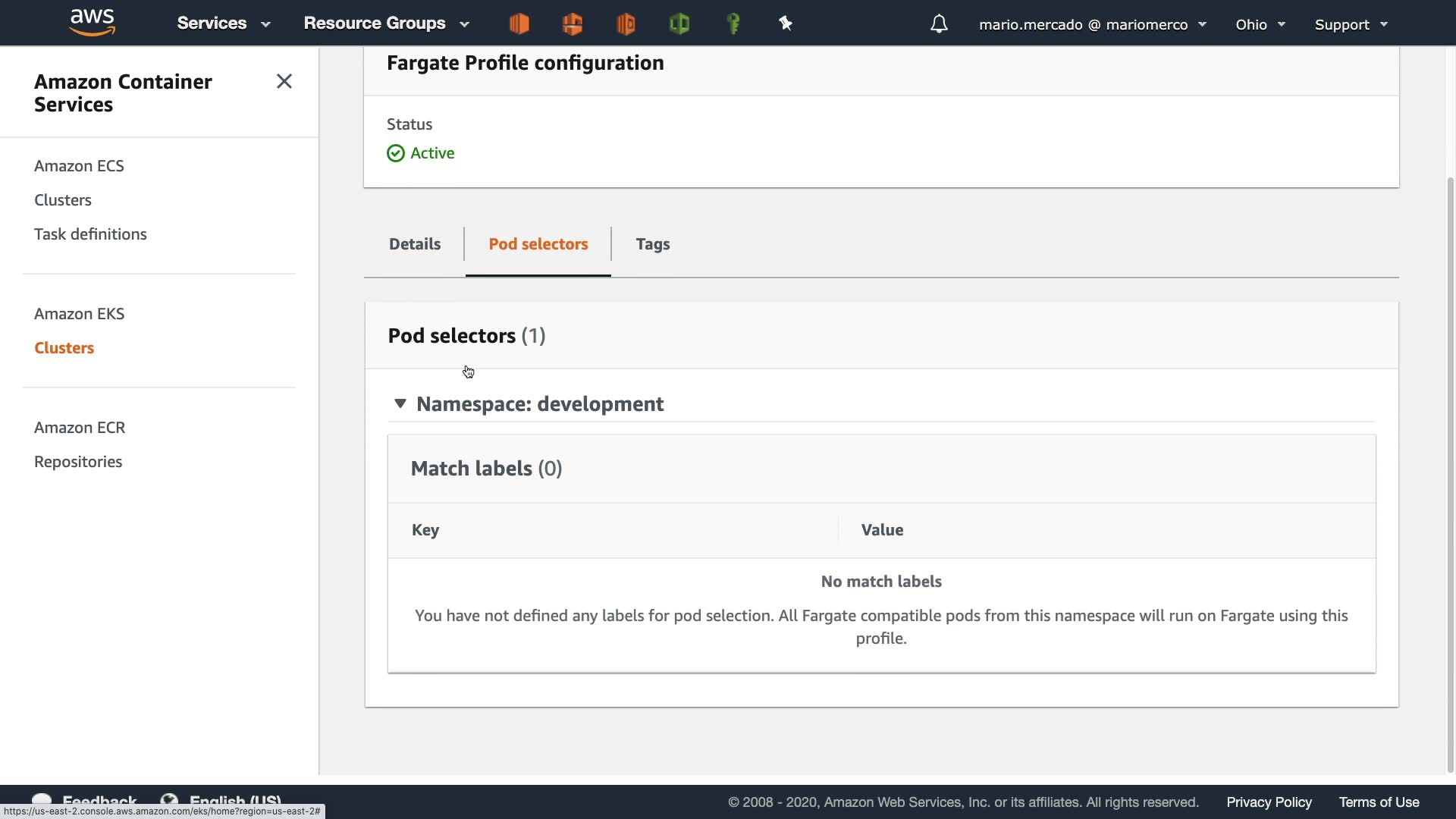Close the Amazon Container Services sidebar

pos(284,81)
